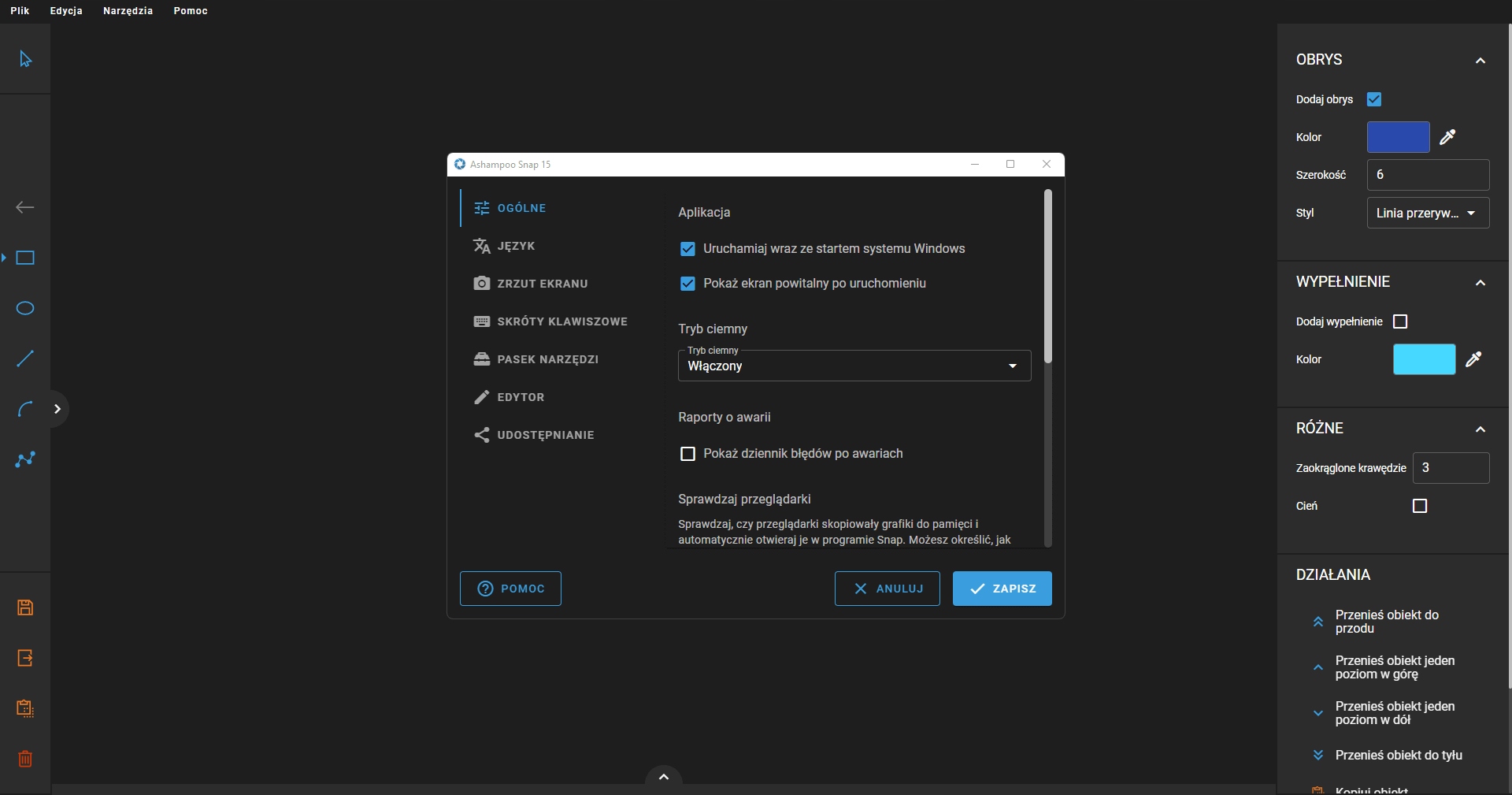Uncheck the Dodaj obrys checkbox
Image resolution: width=1512 pixels, height=795 pixels.
click(x=1374, y=99)
